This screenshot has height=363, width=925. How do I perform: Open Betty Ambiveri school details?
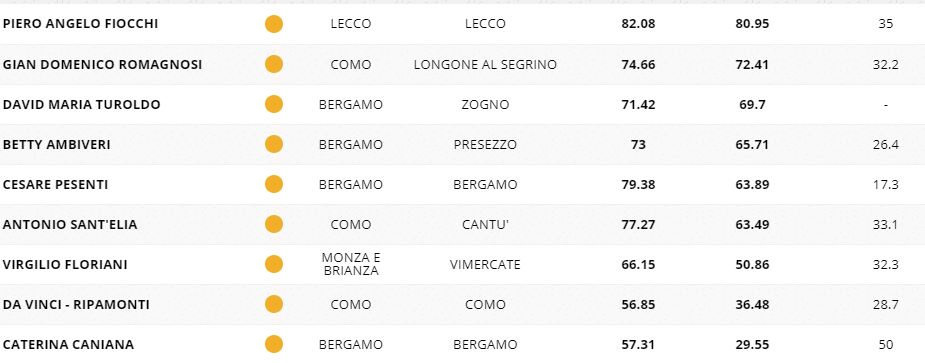point(57,145)
